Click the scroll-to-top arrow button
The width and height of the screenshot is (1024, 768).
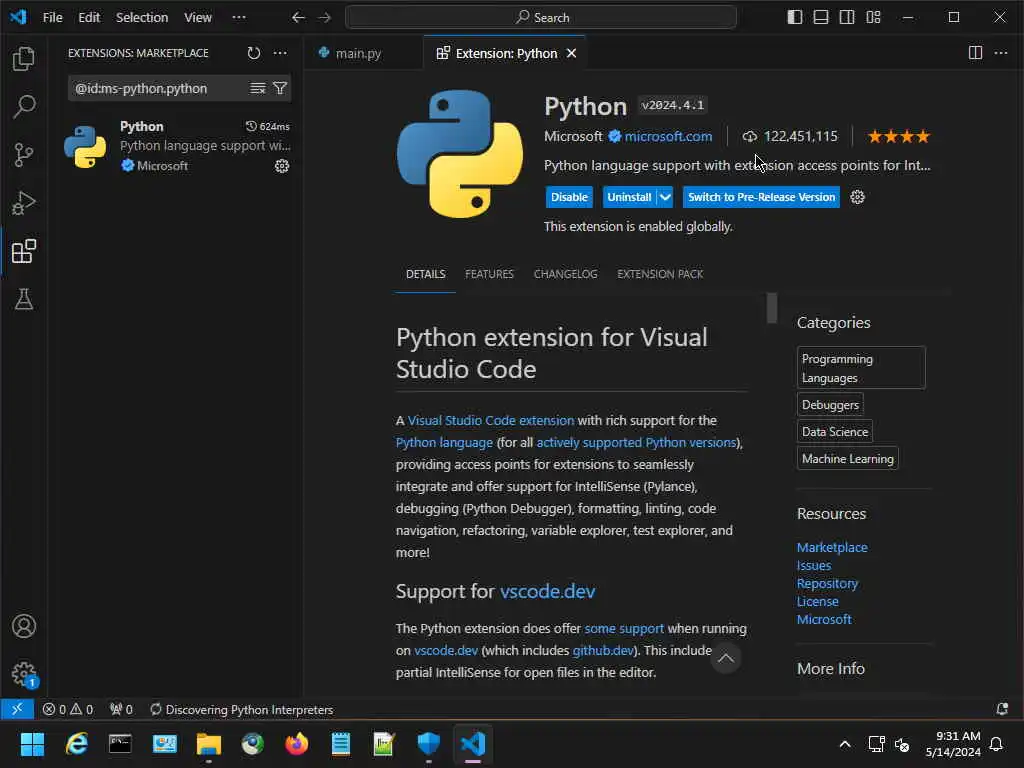coord(726,658)
